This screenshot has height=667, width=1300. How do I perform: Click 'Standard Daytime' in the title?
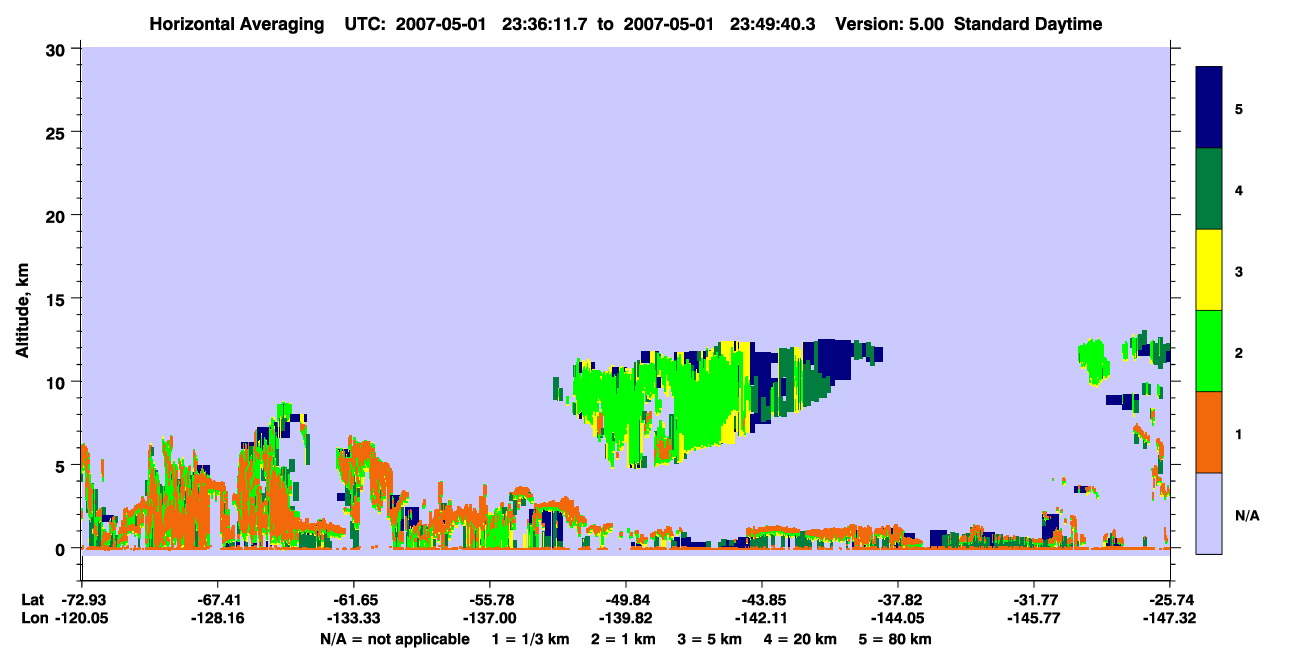click(x=1028, y=24)
